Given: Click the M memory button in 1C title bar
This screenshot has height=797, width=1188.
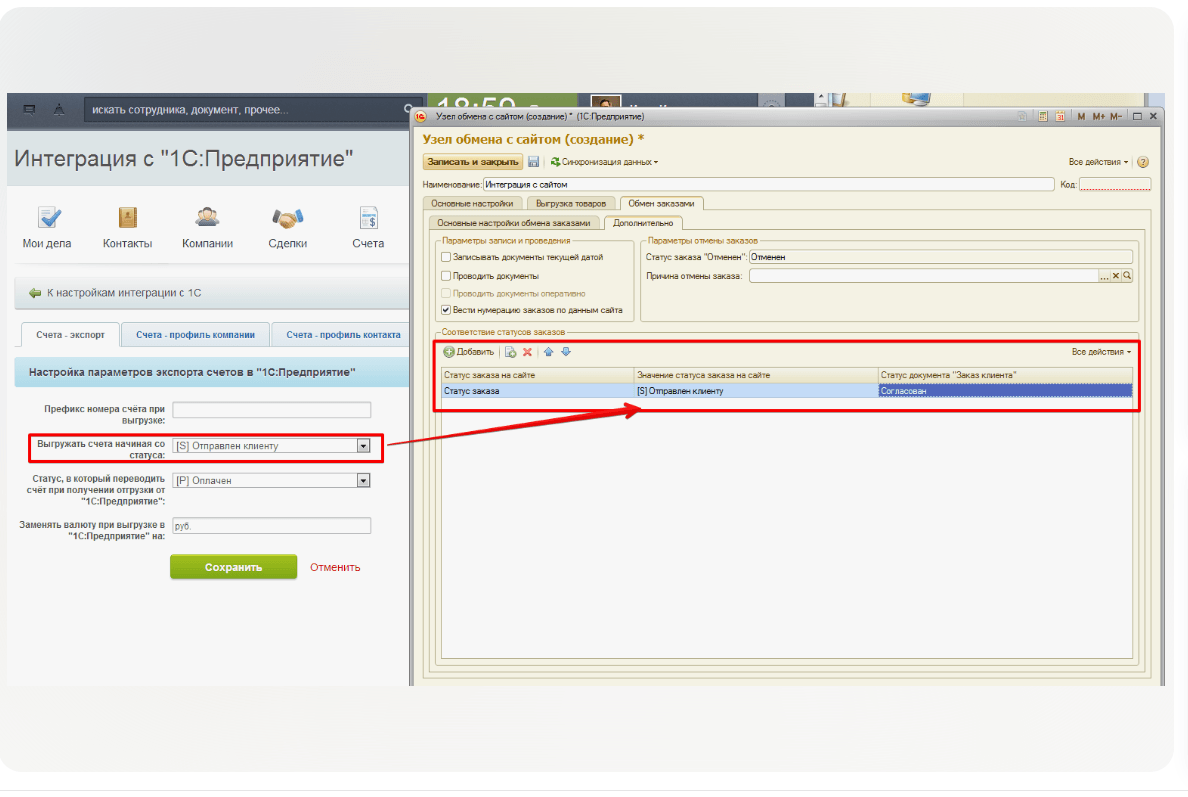Looking at the screenshot, I should point(1081,117).
